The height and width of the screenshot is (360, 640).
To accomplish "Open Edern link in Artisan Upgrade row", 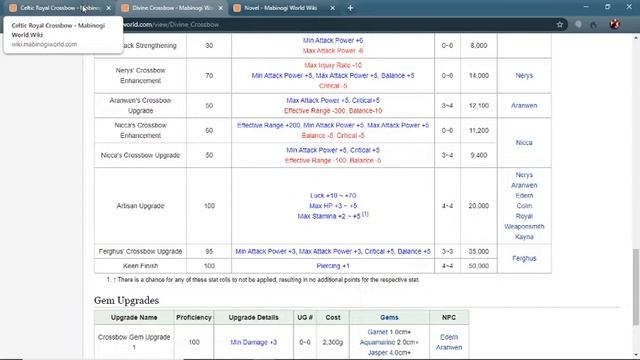I will click(524, 196).
